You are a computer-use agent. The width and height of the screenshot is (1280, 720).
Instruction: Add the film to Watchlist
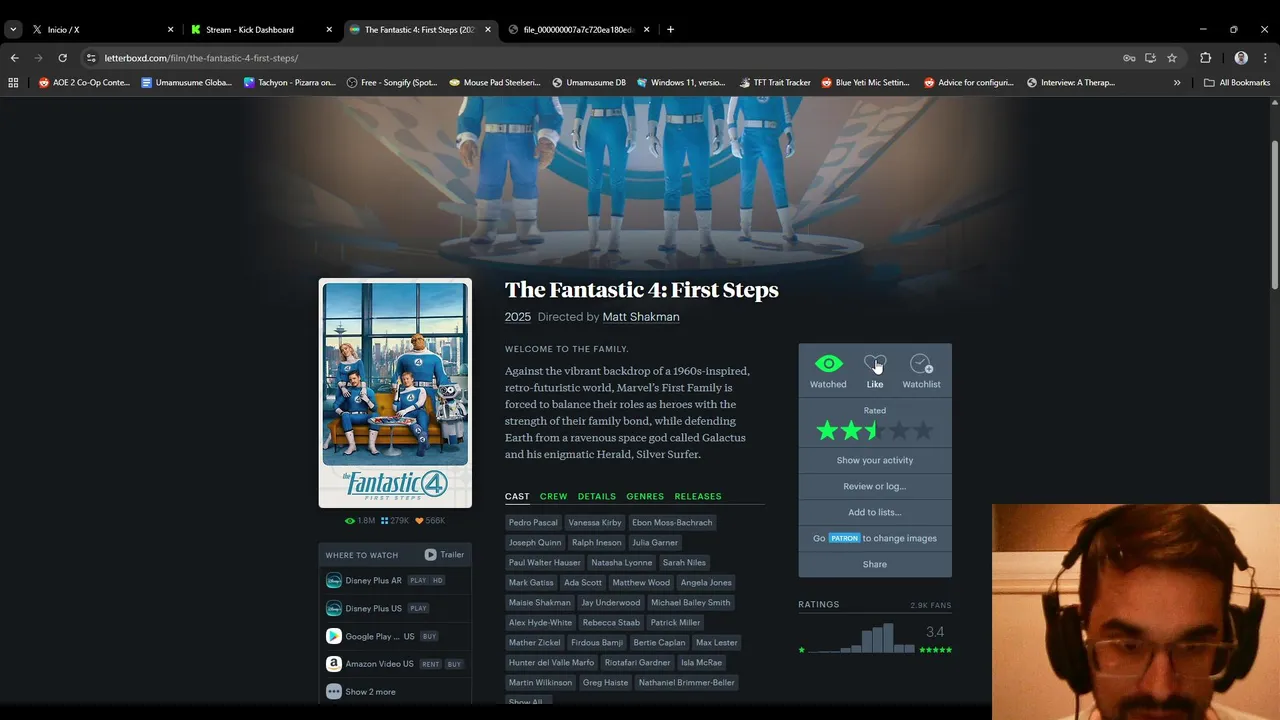[x=921, y=364]
